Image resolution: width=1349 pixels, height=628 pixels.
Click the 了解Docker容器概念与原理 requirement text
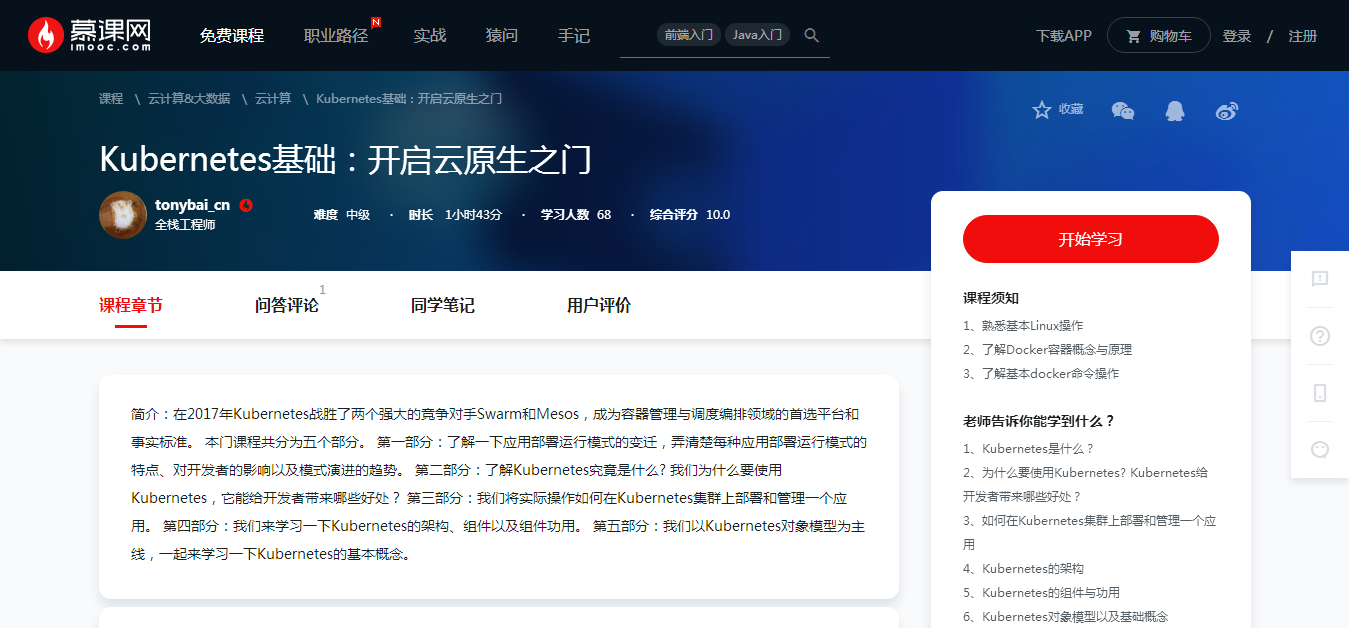(x=1048, y=350)
